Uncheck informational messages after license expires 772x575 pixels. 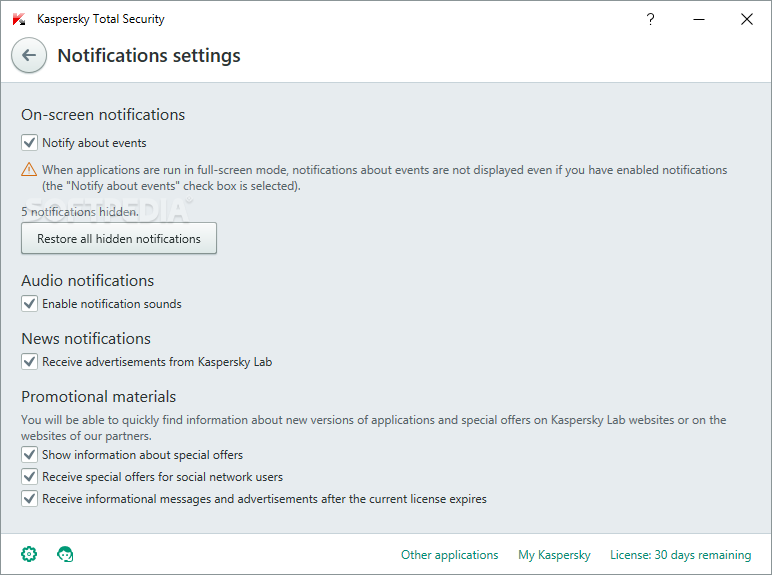29,499
